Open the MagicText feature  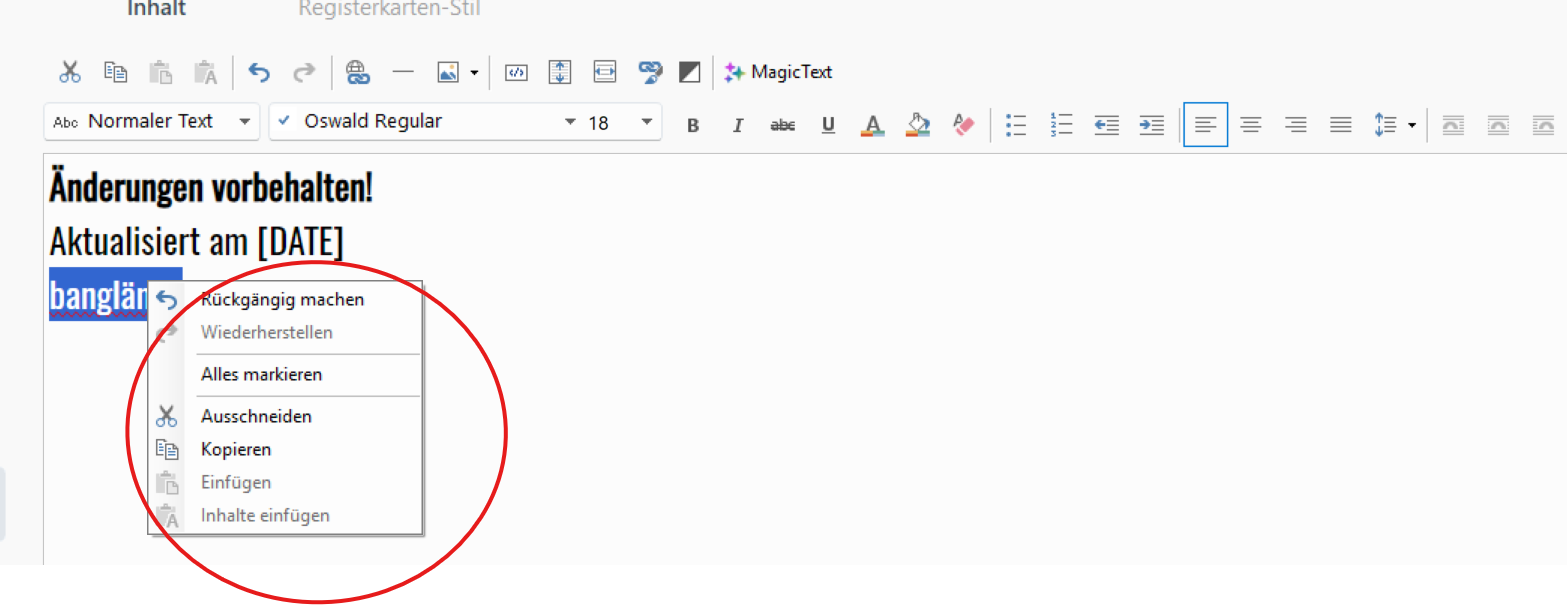tap(779, 72)
